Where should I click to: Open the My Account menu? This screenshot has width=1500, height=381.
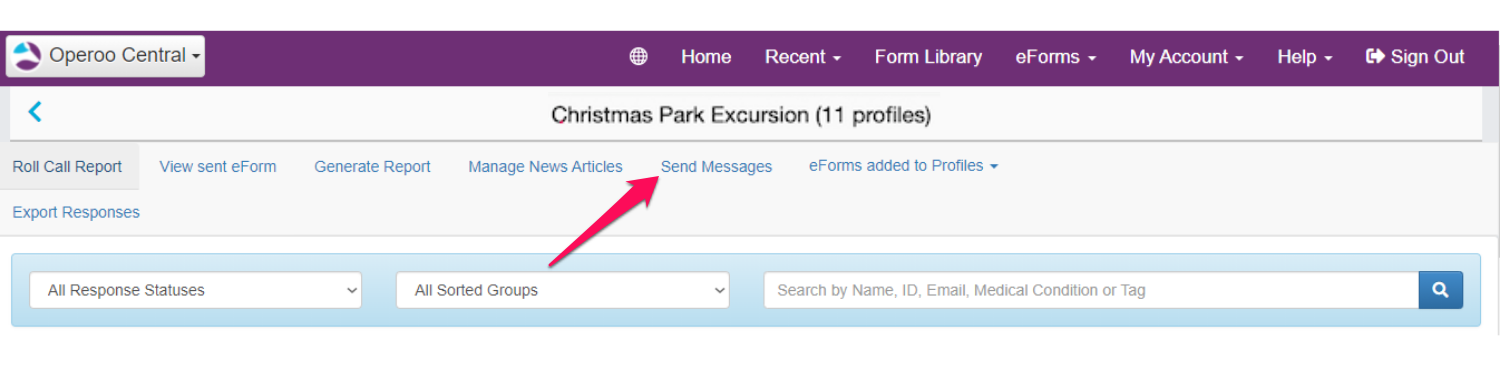[1186, 57]
